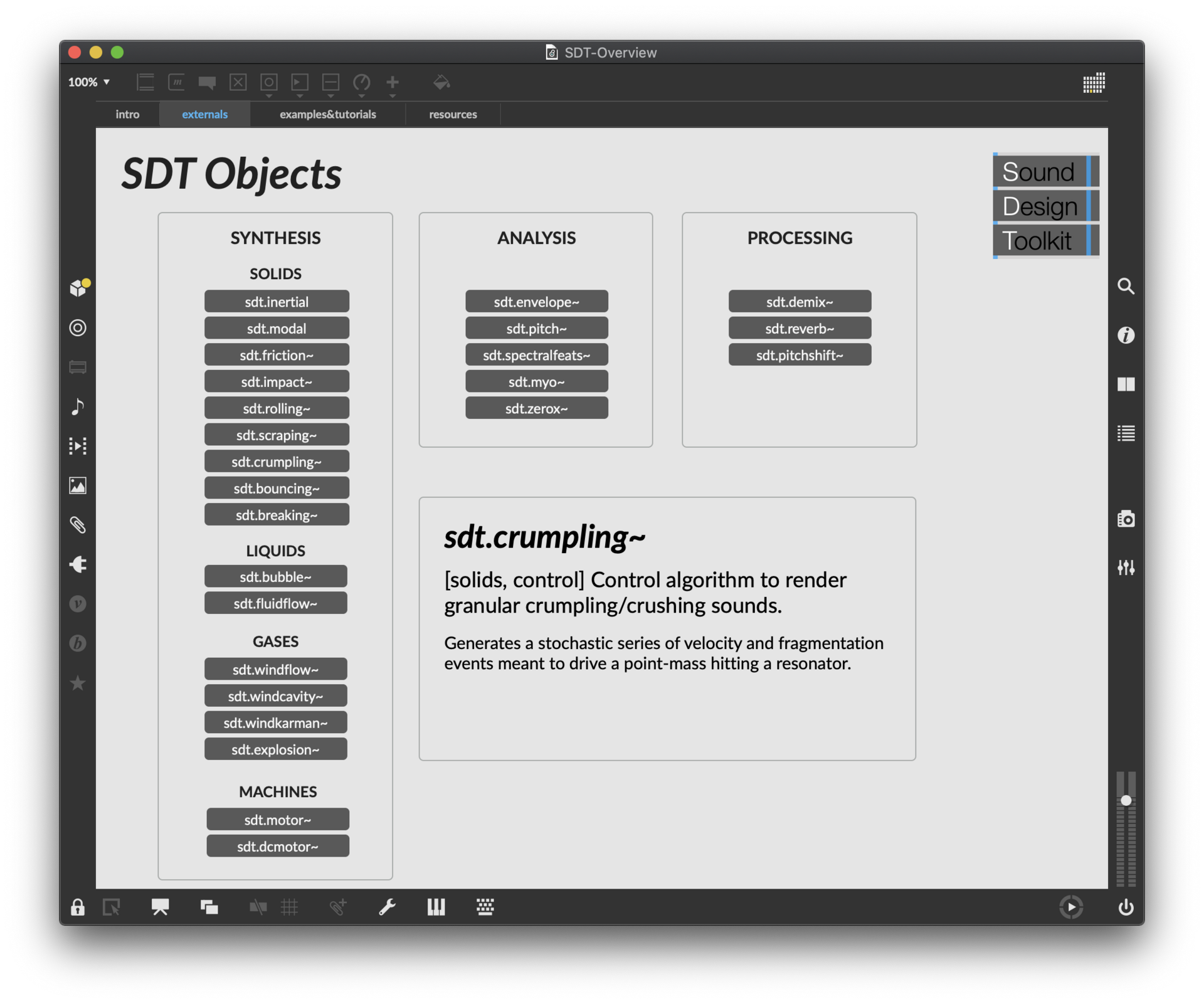Viewport: 1204px width, 1004px height.
Task: Click the sdt.spectralfeats~ button
Action: coord(536,355)
